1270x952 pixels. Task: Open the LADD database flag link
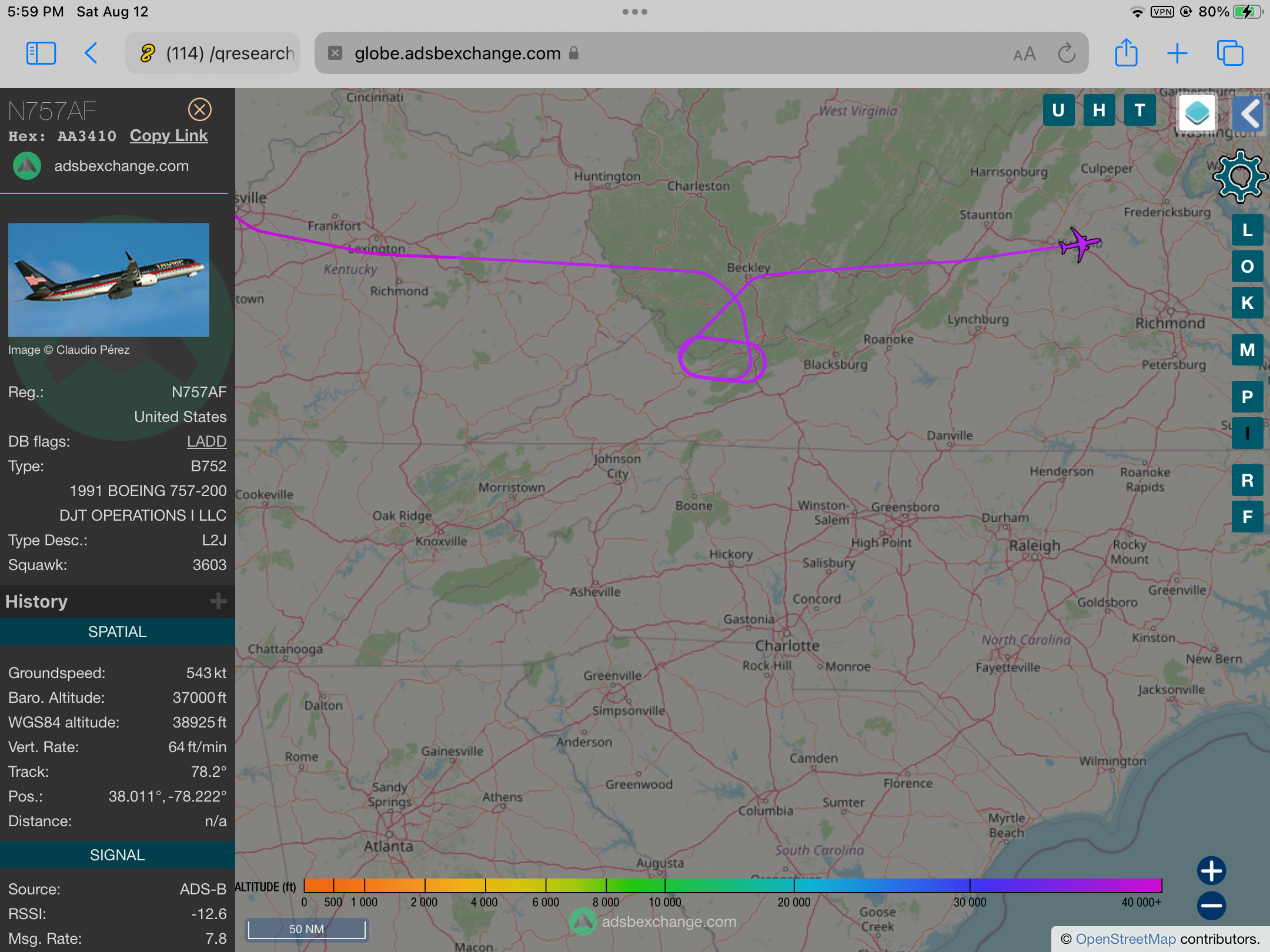pos(206,441)
